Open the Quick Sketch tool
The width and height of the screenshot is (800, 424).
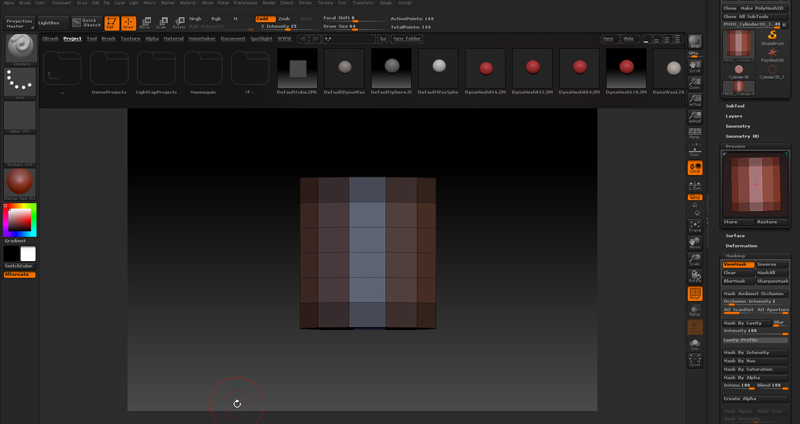tap(87, 22)
